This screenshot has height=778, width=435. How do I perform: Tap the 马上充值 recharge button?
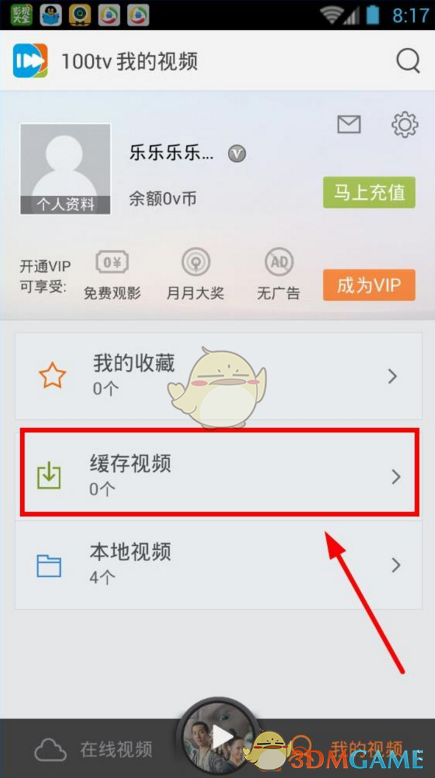click(x=369, y=192)
